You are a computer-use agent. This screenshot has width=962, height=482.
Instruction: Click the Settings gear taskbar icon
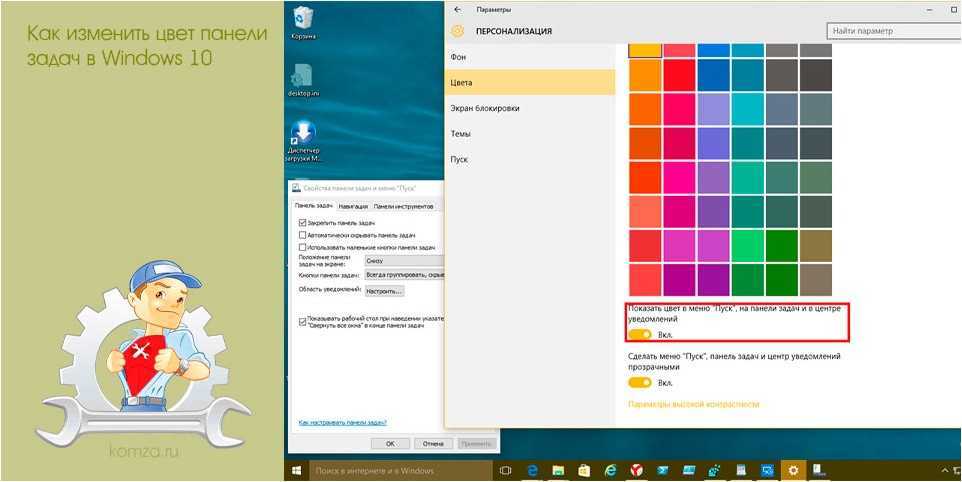point(793,470)
